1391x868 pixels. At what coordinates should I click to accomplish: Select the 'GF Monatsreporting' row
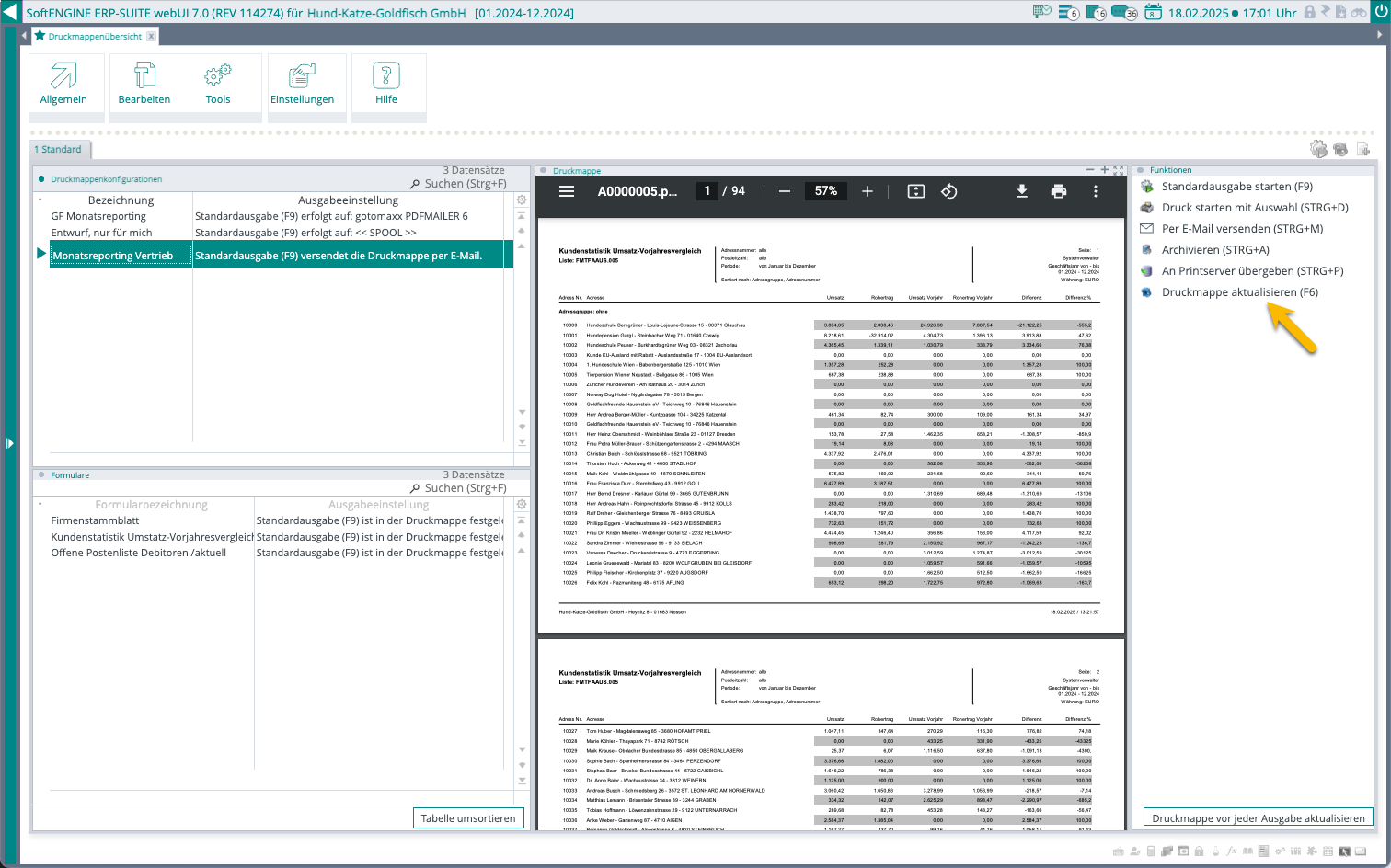[x=98, y=216]
